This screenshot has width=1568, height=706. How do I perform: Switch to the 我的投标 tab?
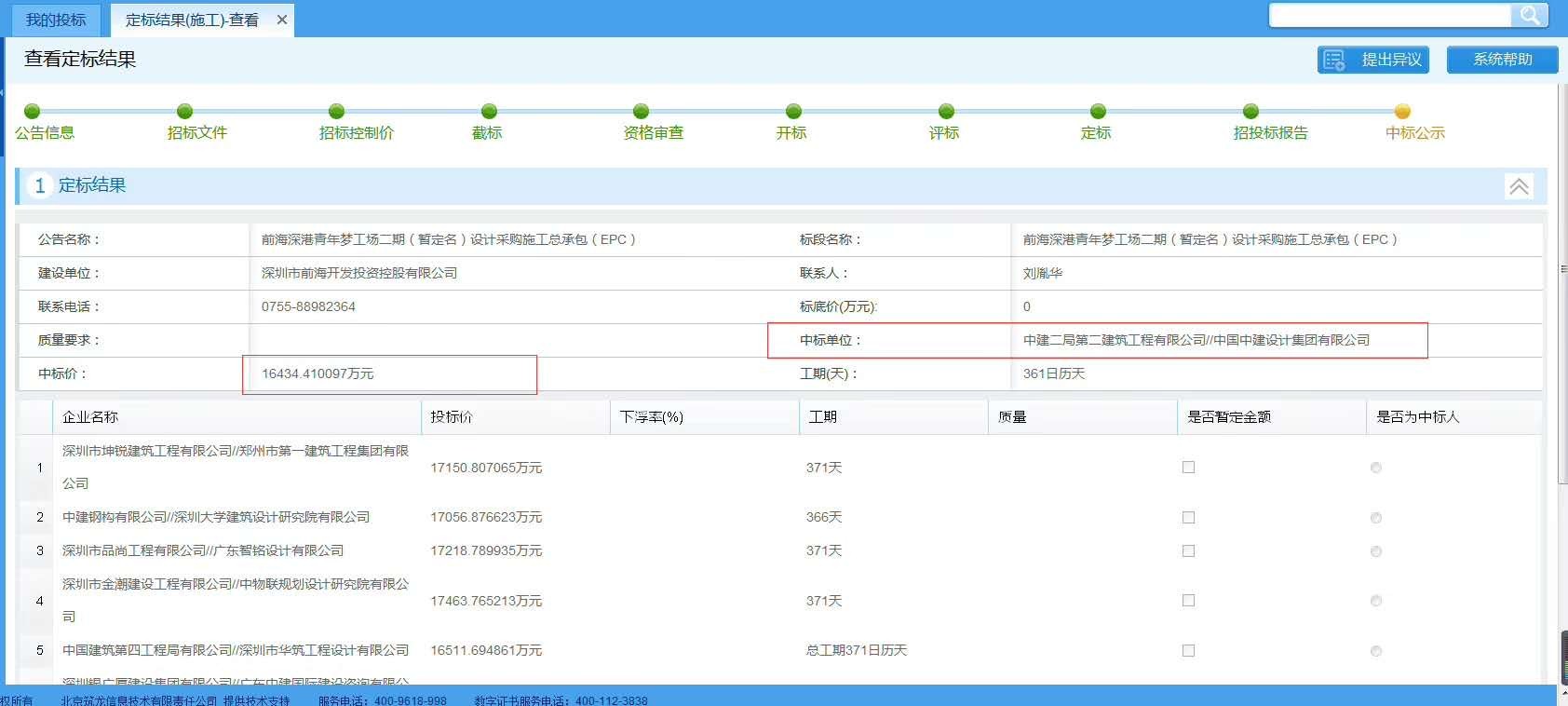(56, 20)
